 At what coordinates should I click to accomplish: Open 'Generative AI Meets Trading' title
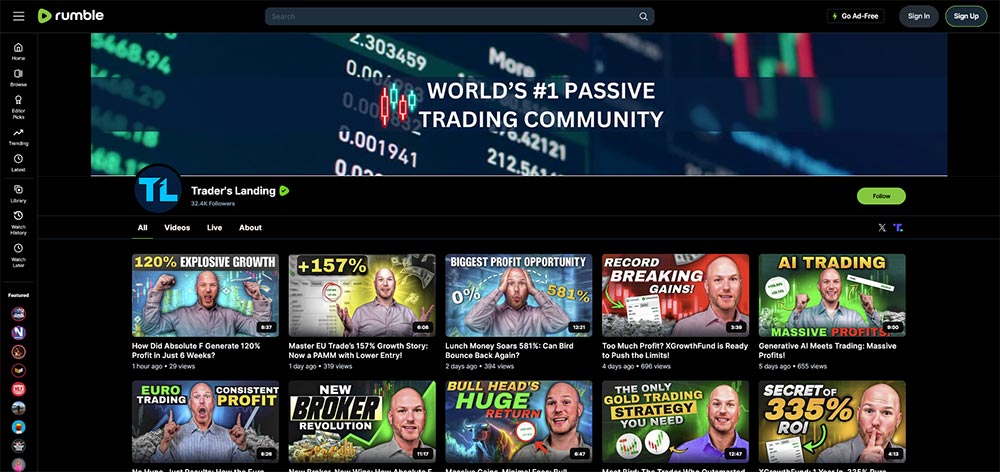pos(827,350)
